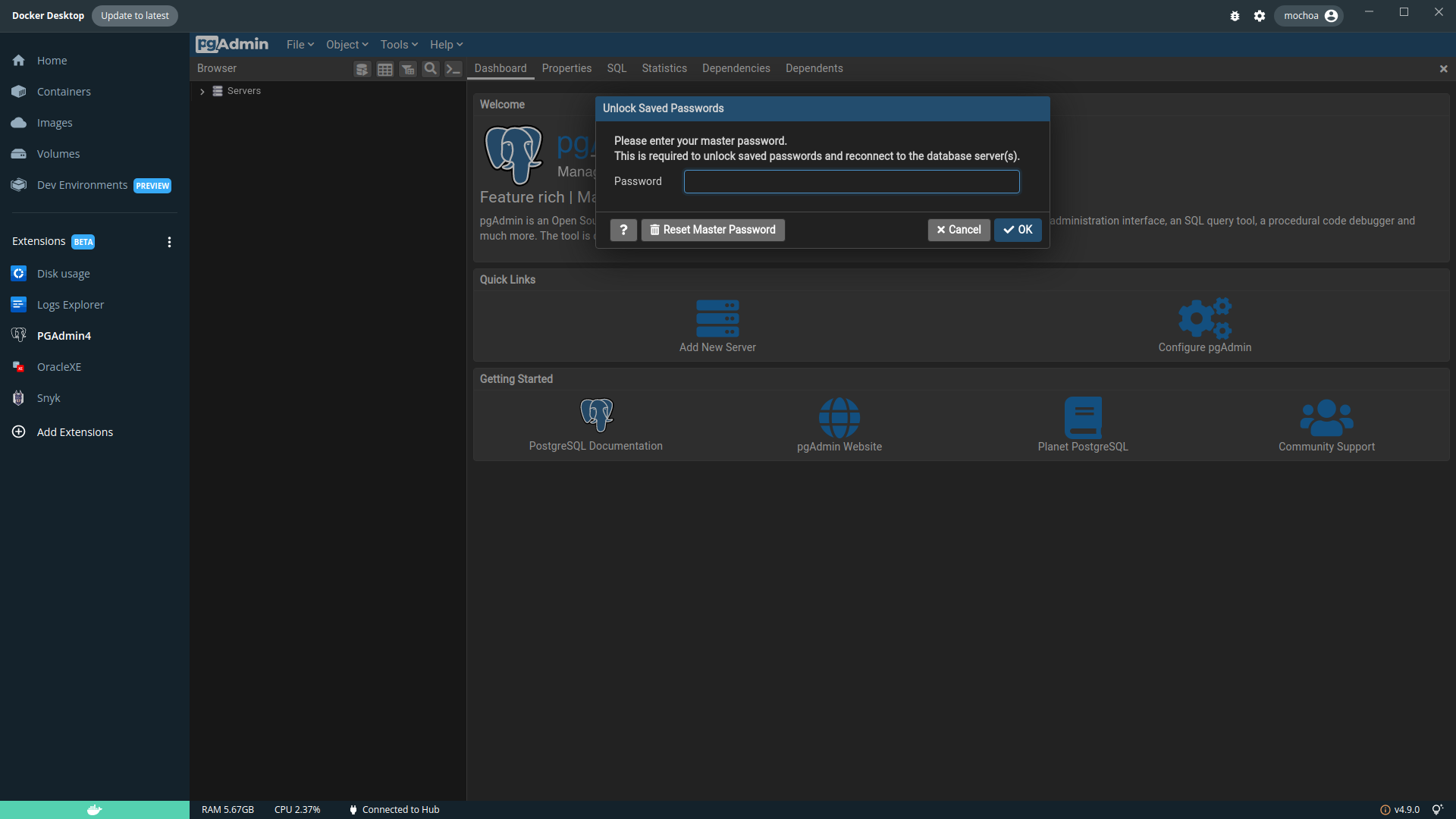The width and height of the screenshot is (1456, 819).
Task: Open the Tools dropdown menu
Action: click(x=399, y=45)
